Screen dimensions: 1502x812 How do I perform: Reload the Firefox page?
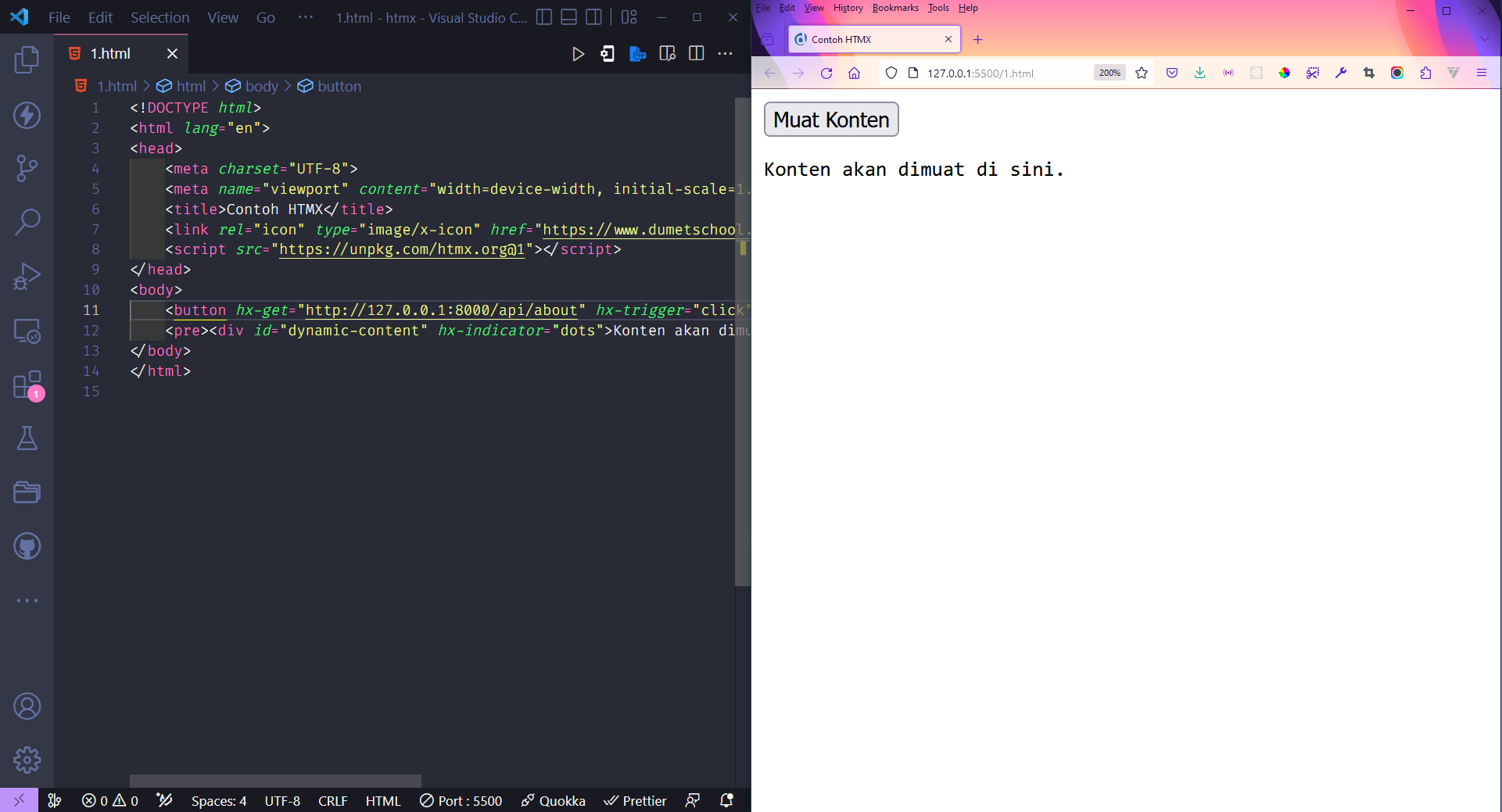[826, 73]
